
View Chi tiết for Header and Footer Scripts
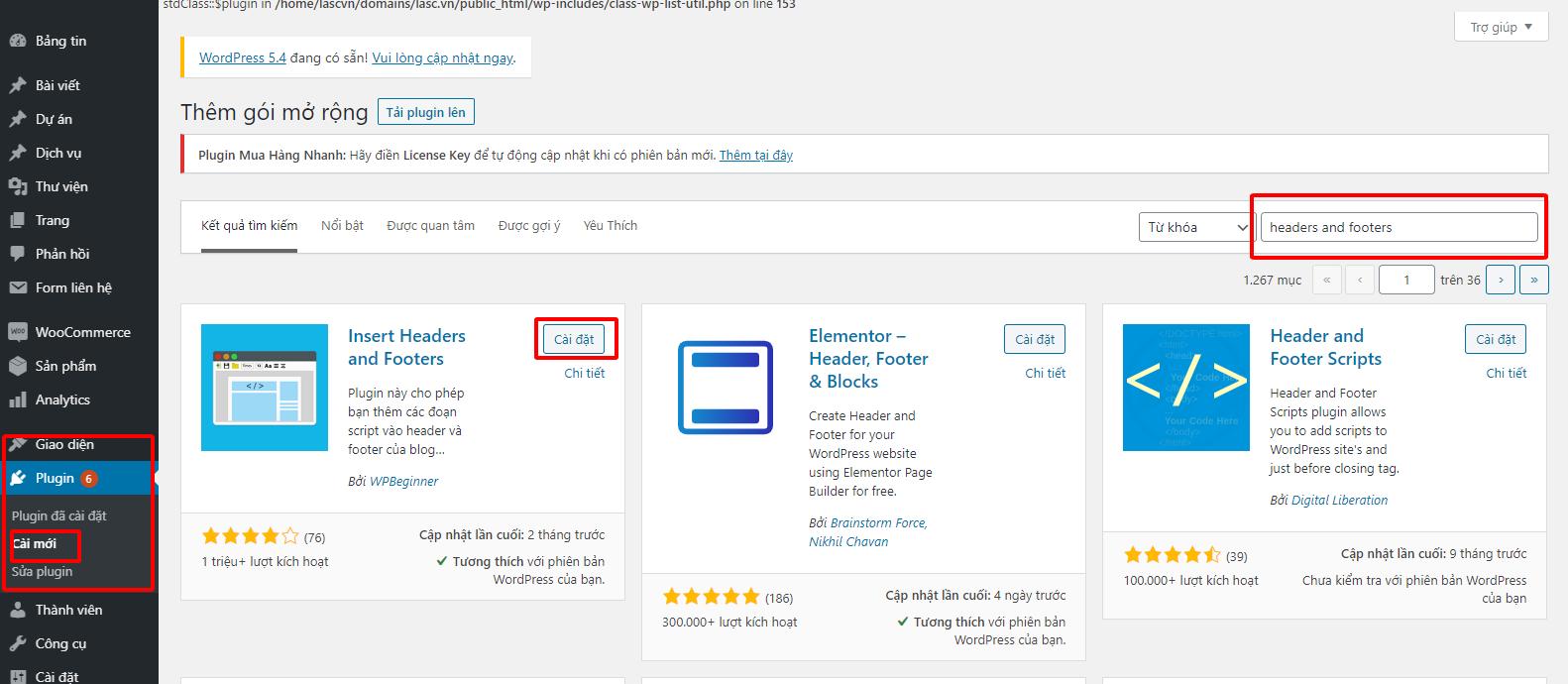tap(1506, 373)
